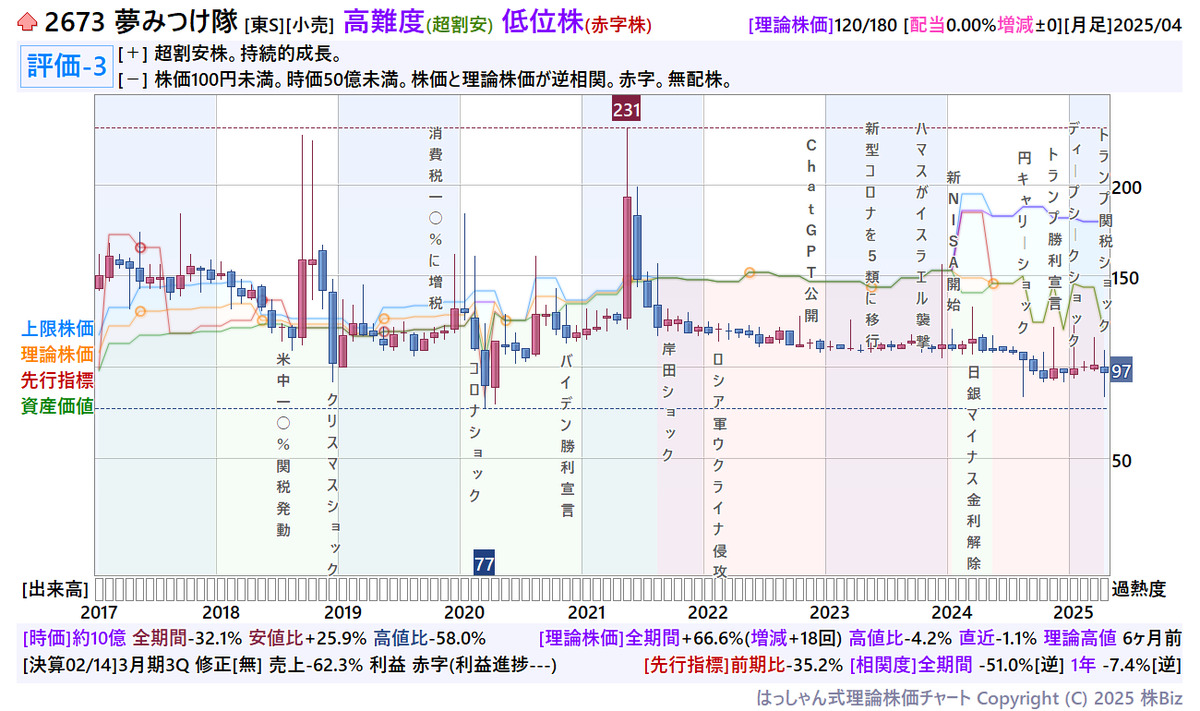Click the 新型コロナを5類に移行 annotation
Image resolution: width=1200 pixels, height=711 pixels.
871,235
